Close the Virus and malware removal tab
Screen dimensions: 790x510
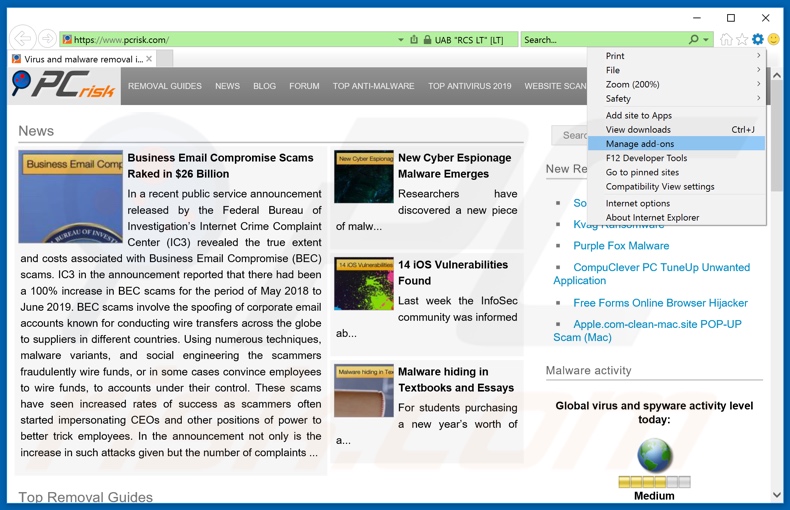tap(149, 59)
